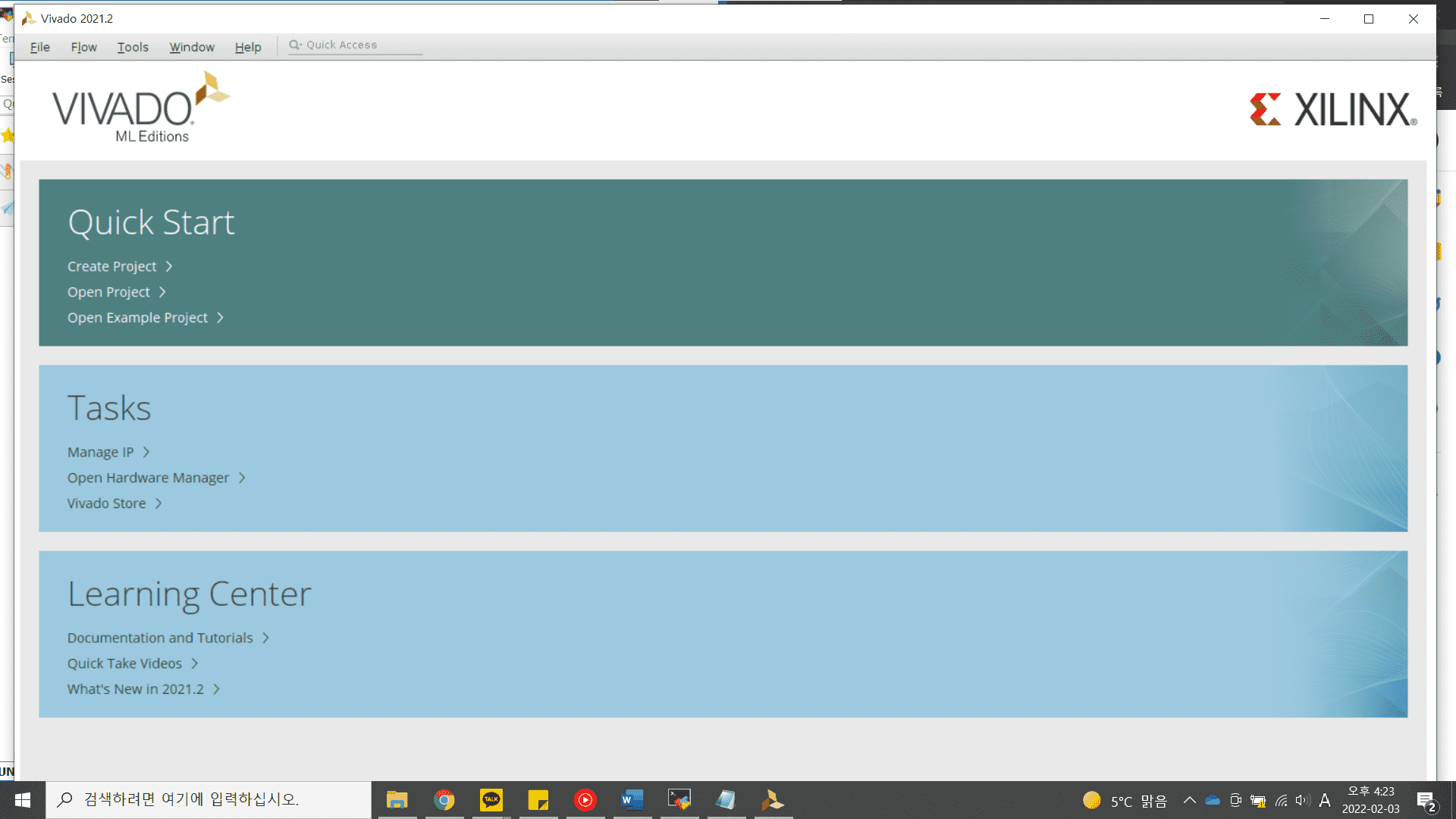Viewport: 1456px width, 819px height.
Task: Click the Vivado icon in the taskbar
Action: pyautogui.click(x=772, y=800)
